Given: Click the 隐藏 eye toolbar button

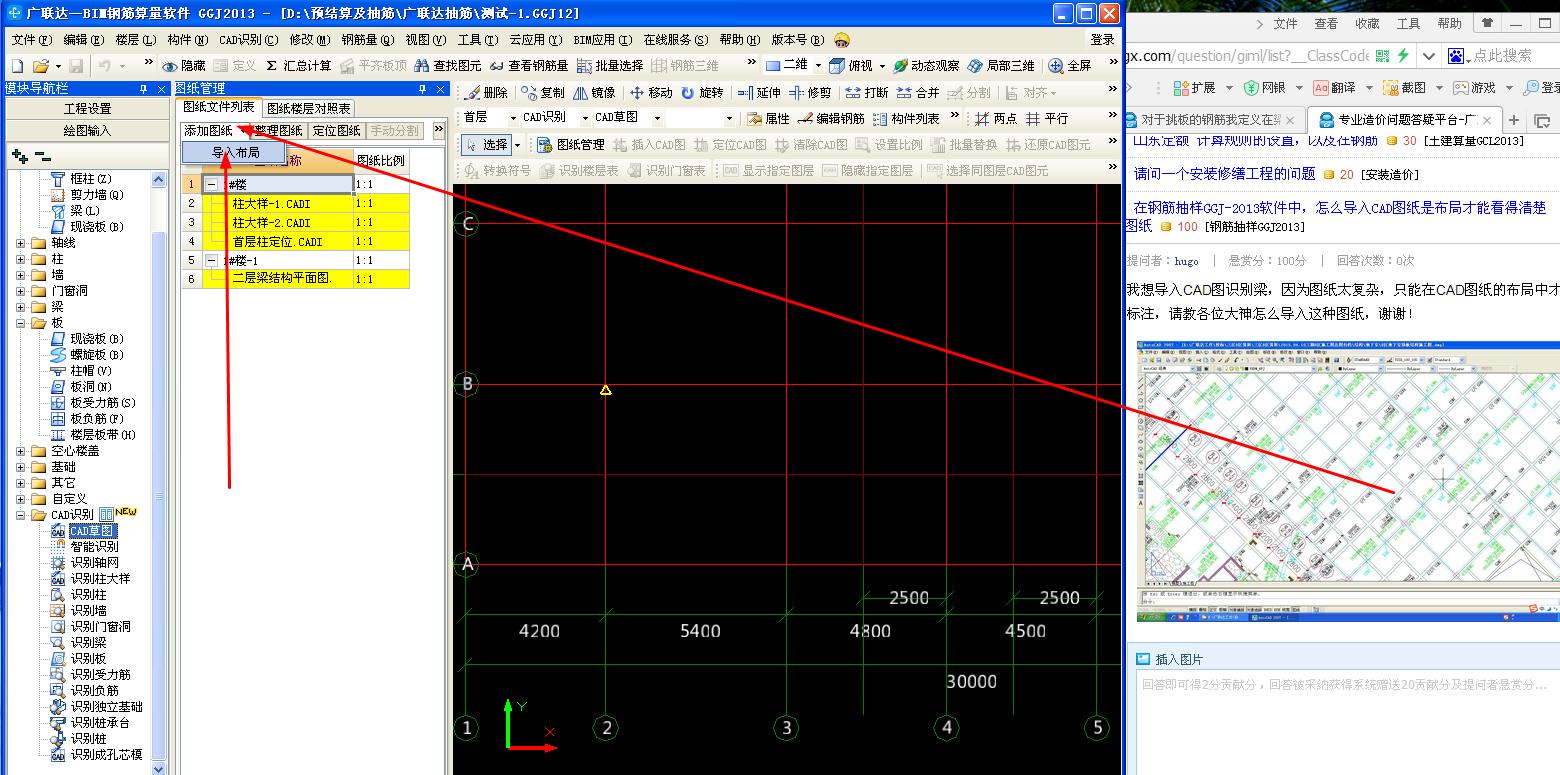Looking at the screenshot, I should pyautogui.click(x=184, y=66).
